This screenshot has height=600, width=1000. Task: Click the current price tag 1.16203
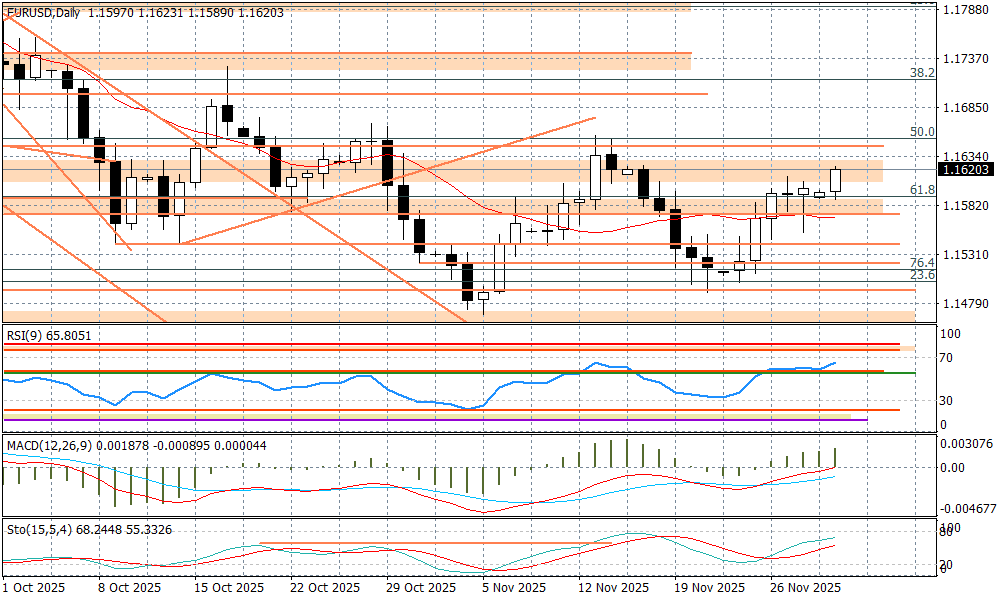click(965, 170)
